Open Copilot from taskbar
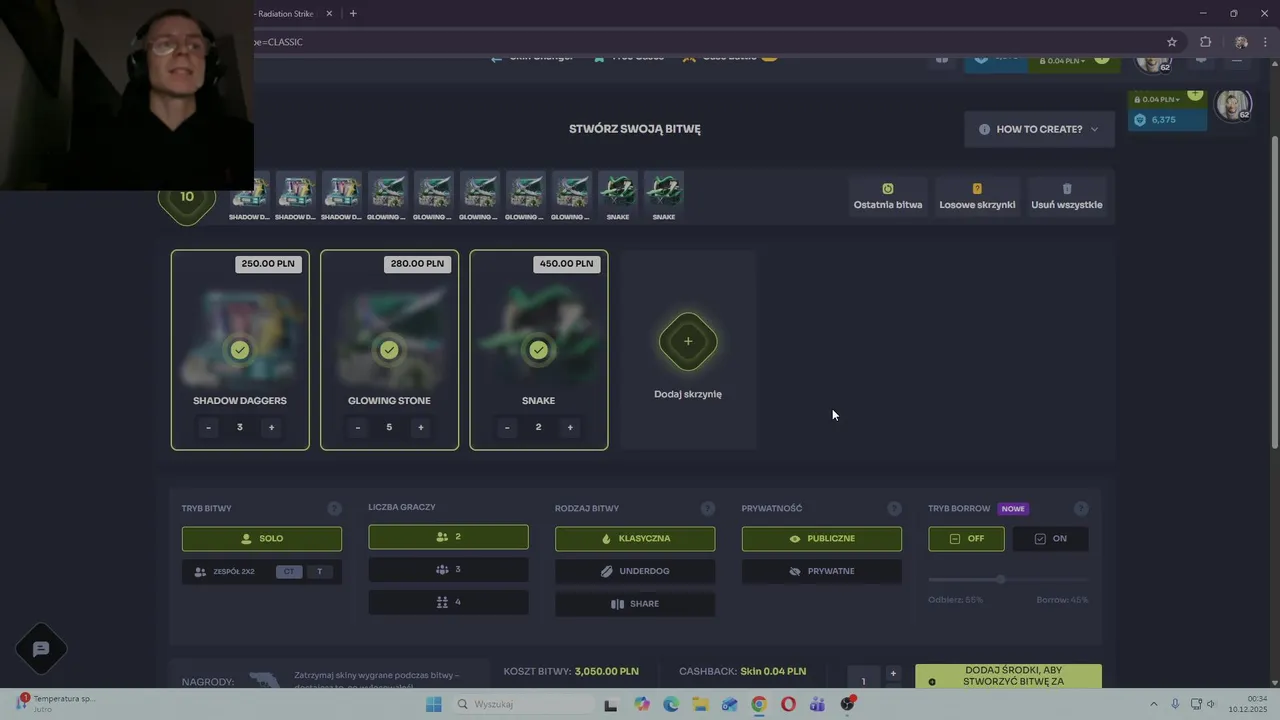Viewport: 1280px width, 720px height. pos(641,705)
